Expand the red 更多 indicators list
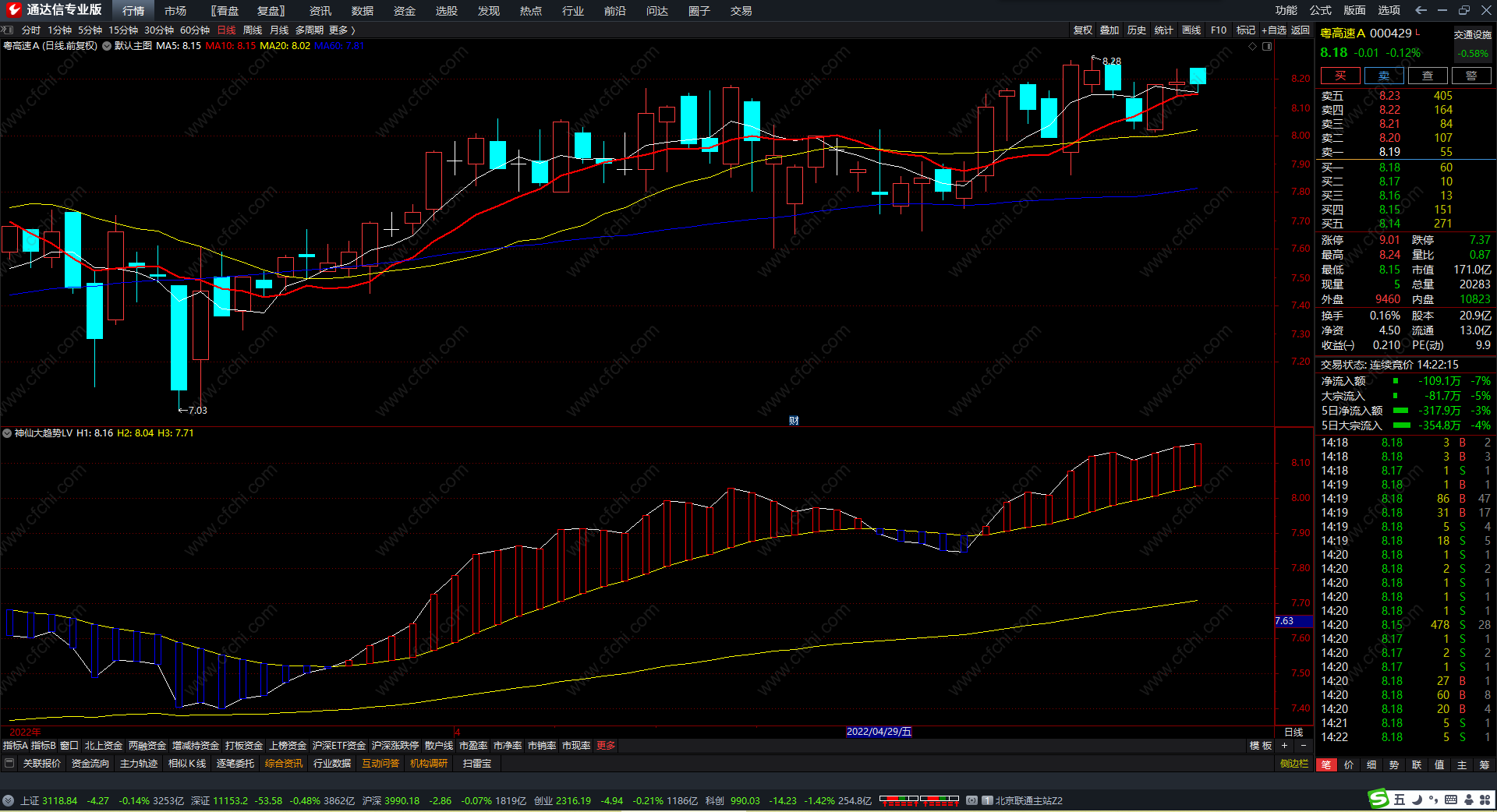 pos(606,746)
